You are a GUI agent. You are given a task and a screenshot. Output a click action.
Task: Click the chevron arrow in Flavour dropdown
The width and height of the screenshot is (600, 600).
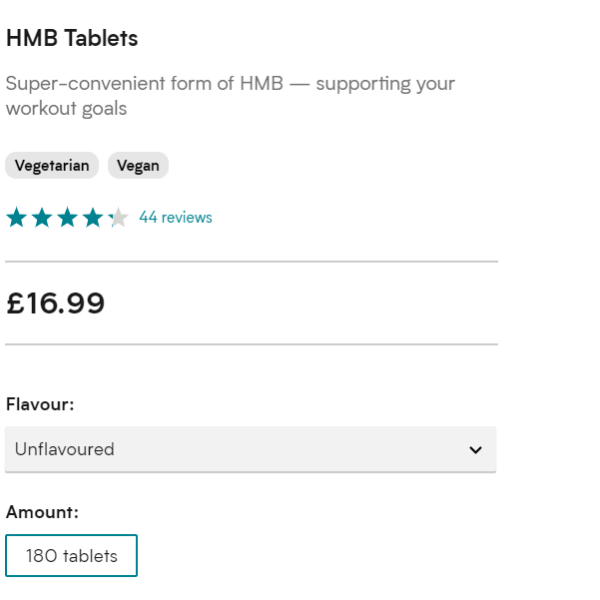point(475,450)
